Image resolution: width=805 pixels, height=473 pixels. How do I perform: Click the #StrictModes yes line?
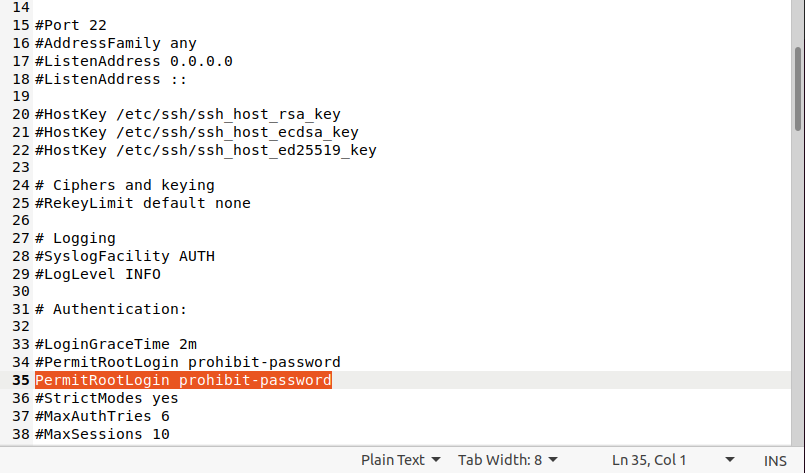click(x=107, y=398)
